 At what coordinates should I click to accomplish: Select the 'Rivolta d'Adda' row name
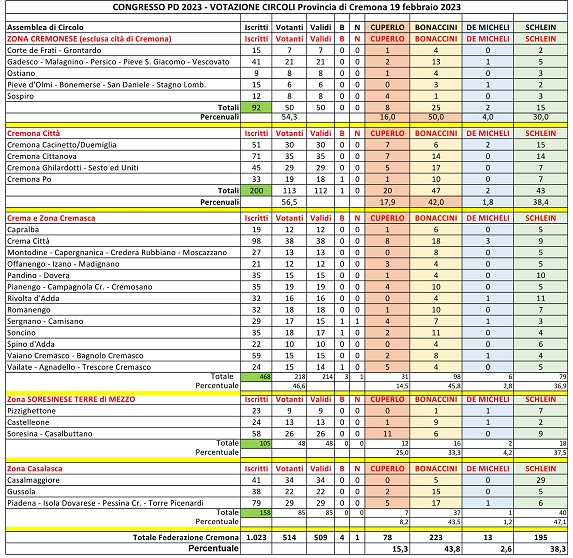click(x=33, y=298)
